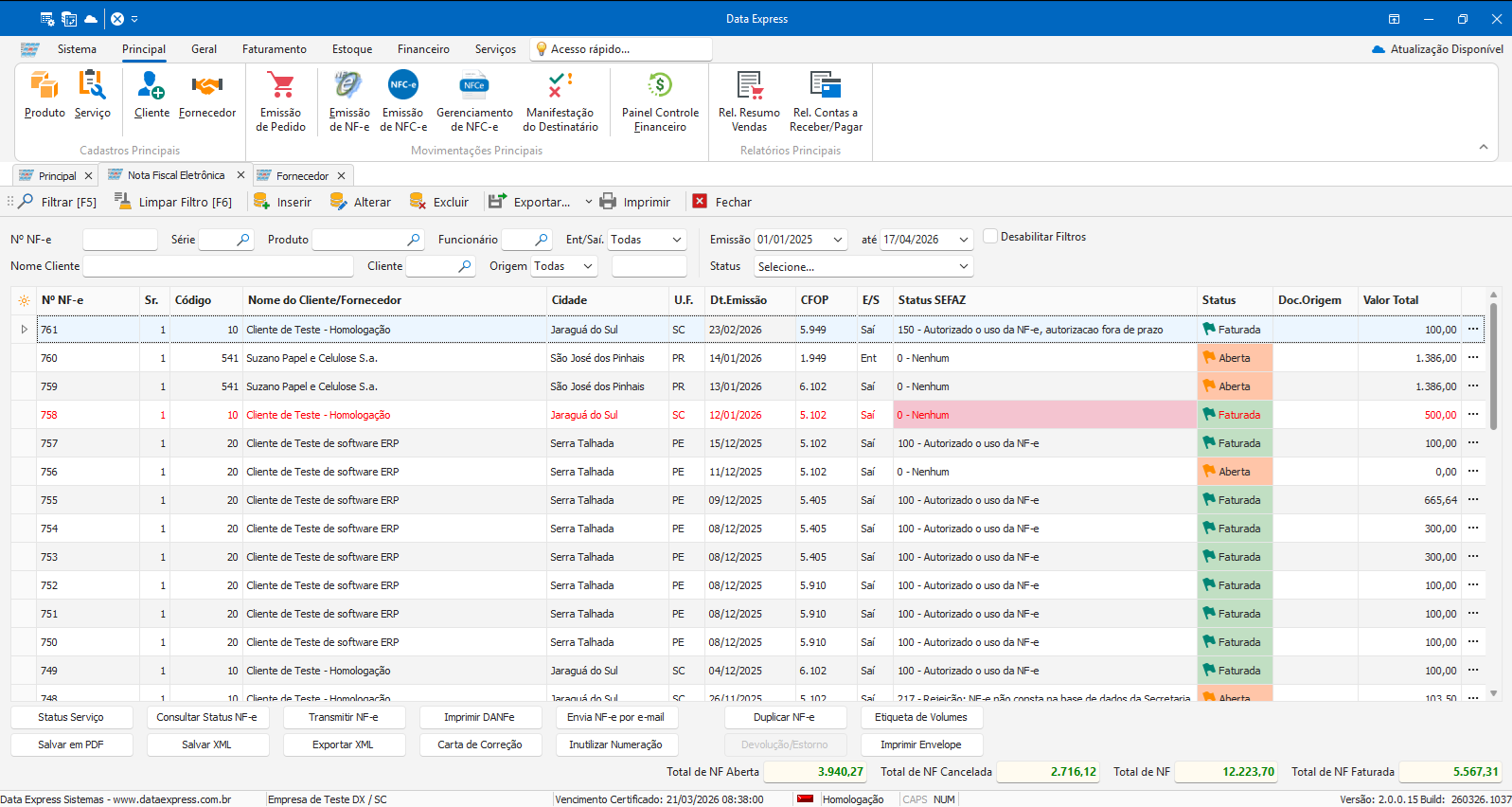The image size is (1512, 807).
Task: Expand the Ent/Saí. Todas dropdown
Action: [x=677, y=240]
